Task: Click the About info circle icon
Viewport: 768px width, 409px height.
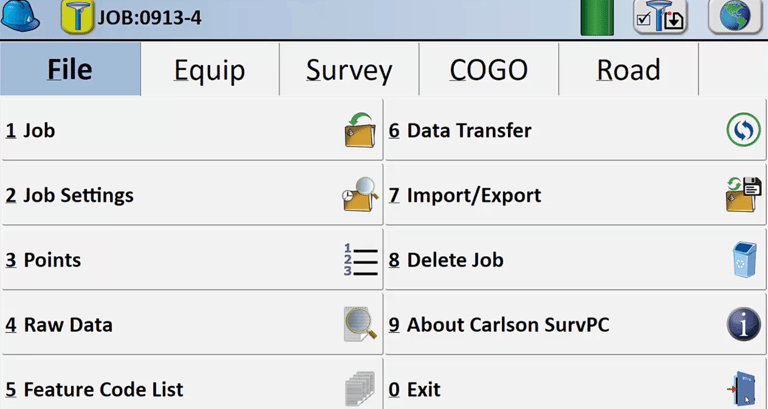Action: point(744,324)
